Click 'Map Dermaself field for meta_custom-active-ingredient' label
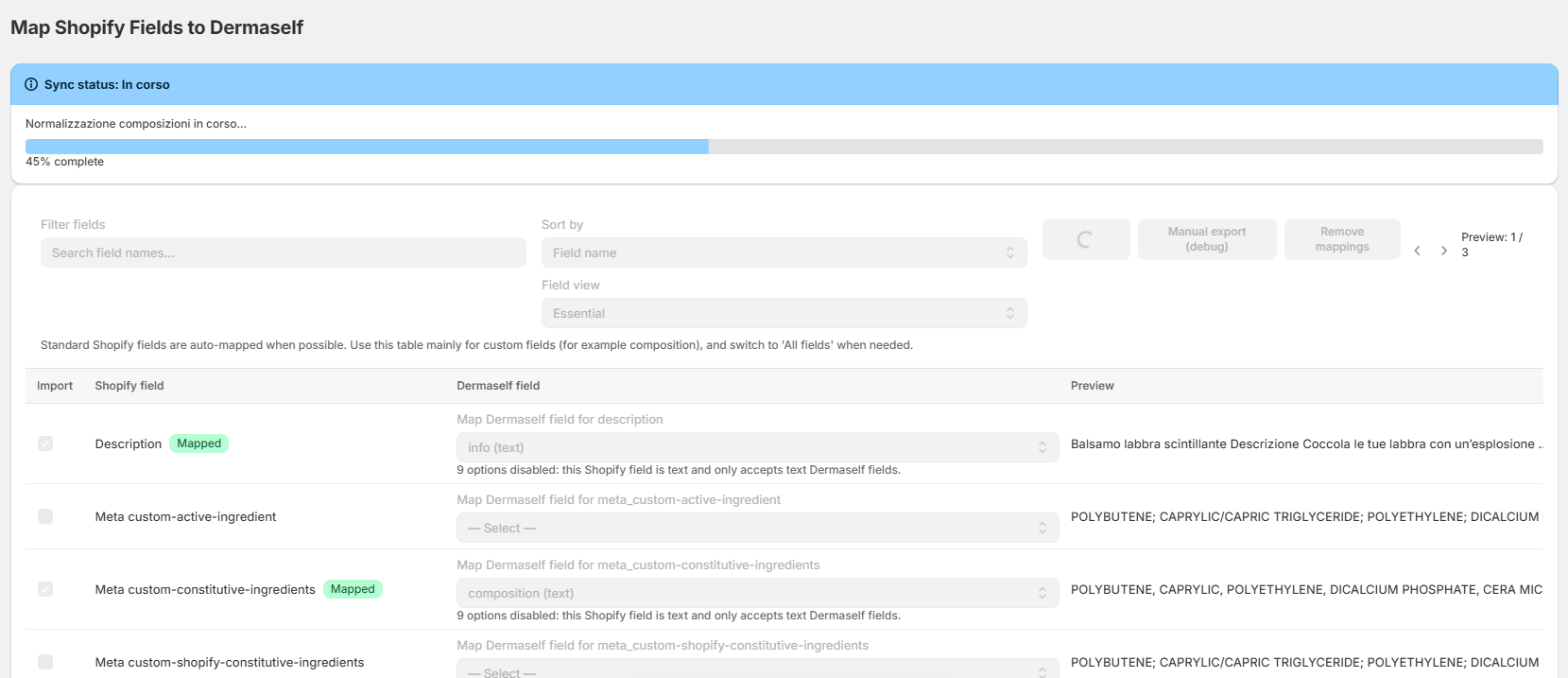 618,499
